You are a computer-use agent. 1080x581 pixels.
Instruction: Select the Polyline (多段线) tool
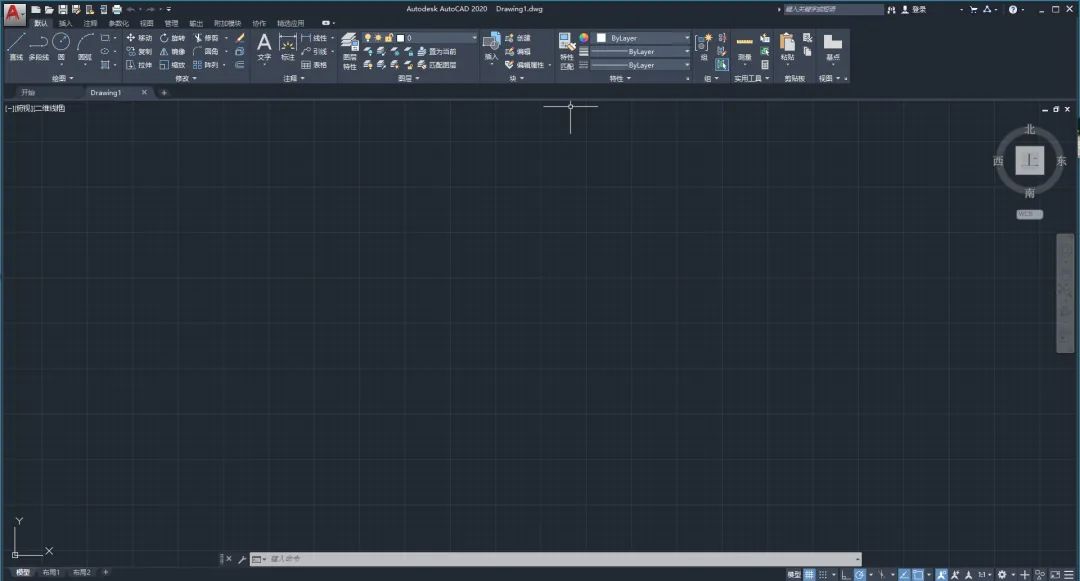39,47
